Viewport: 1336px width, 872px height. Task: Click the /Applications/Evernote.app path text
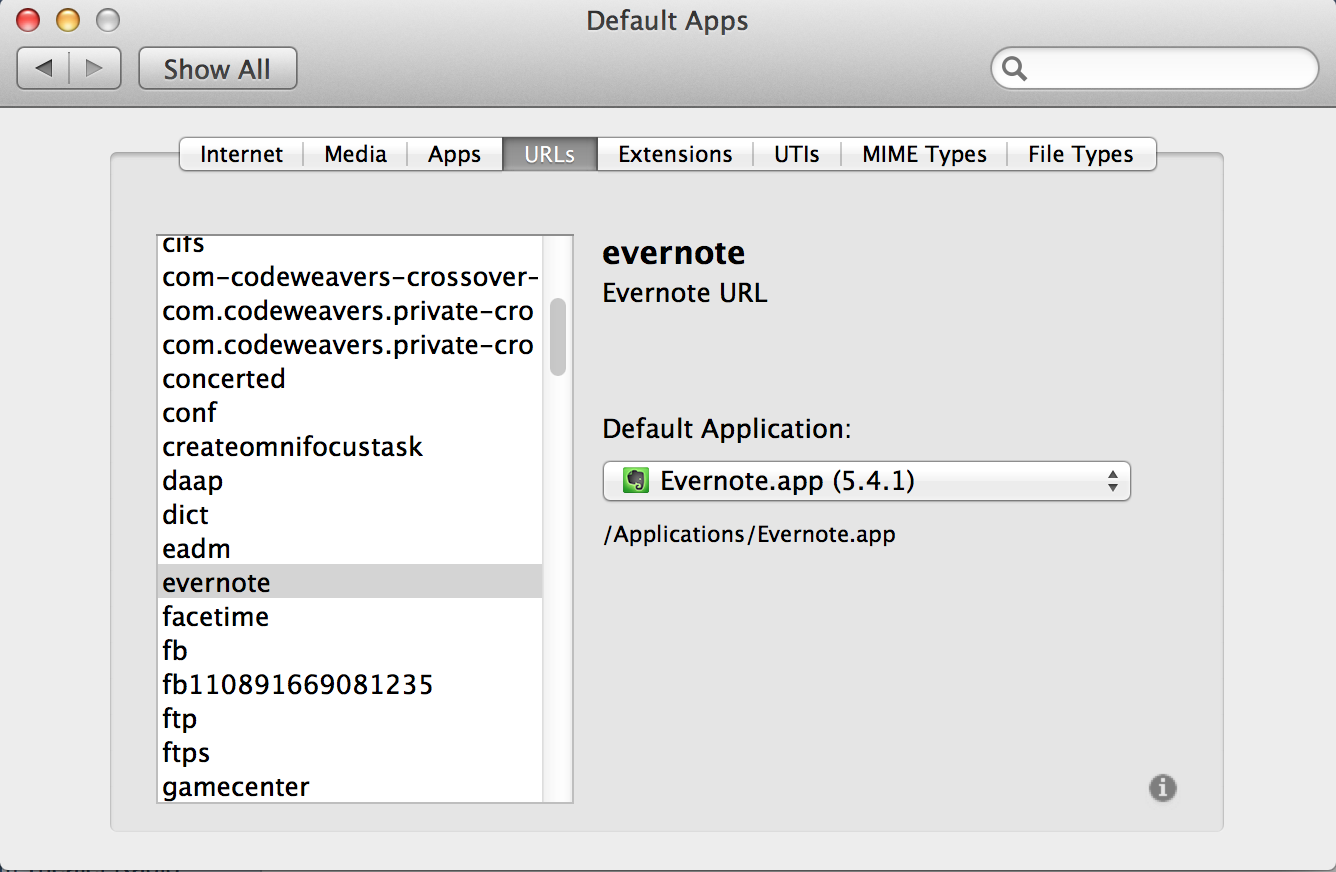tap(749, 534)
